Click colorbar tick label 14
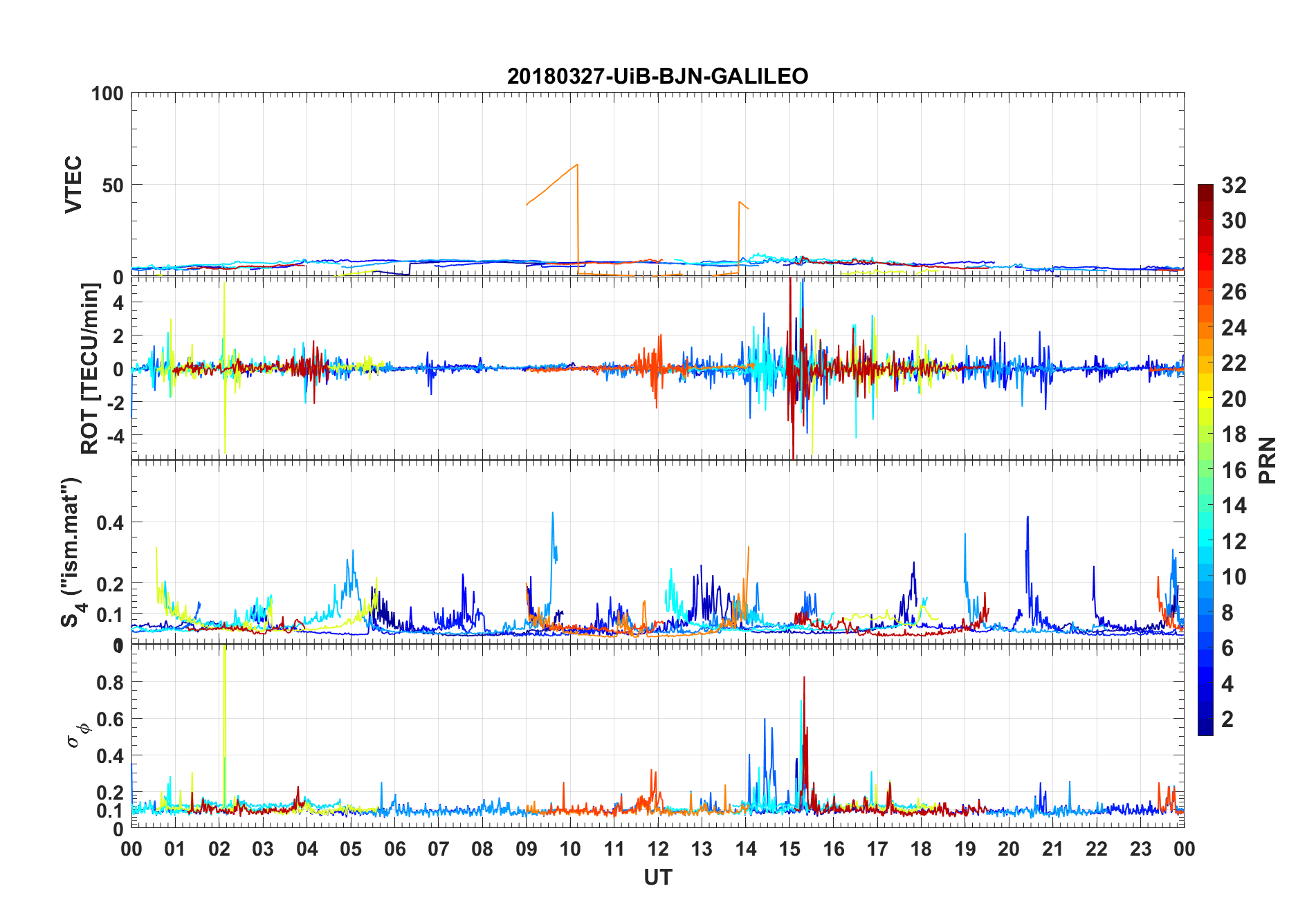Viewport: 1316px width, 920px height. click(x=1234, y=506)
